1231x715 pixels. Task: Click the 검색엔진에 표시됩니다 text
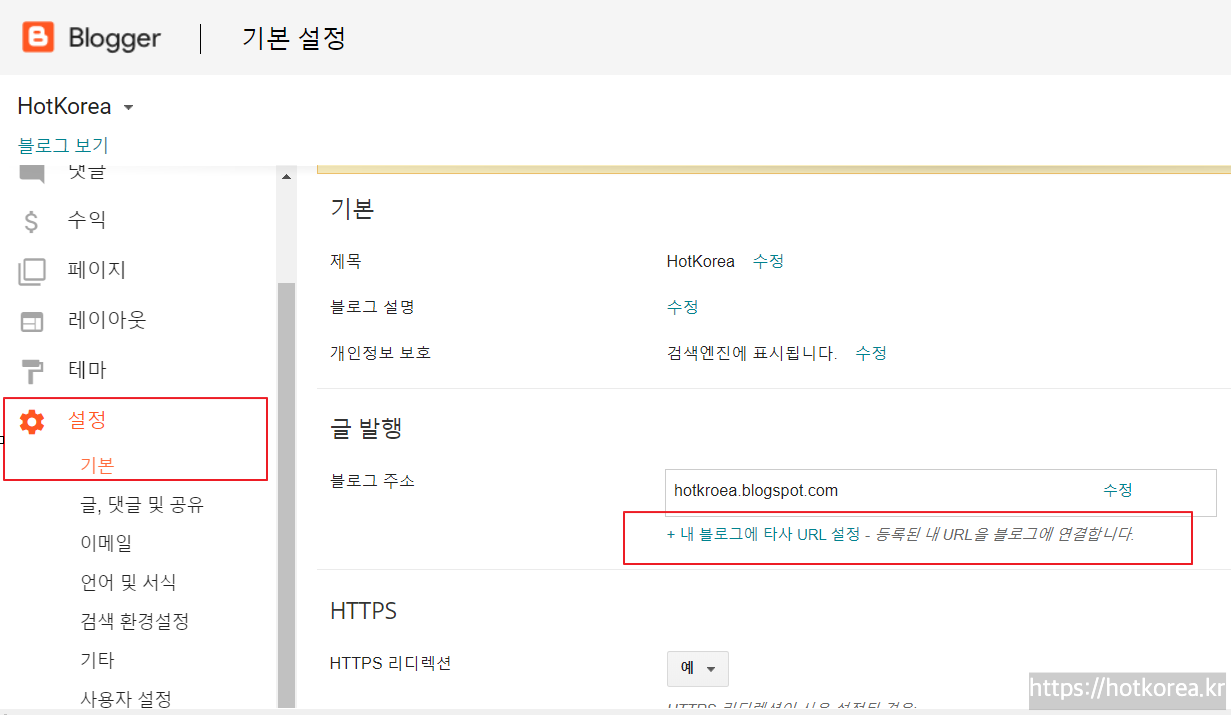click(752, 353)
